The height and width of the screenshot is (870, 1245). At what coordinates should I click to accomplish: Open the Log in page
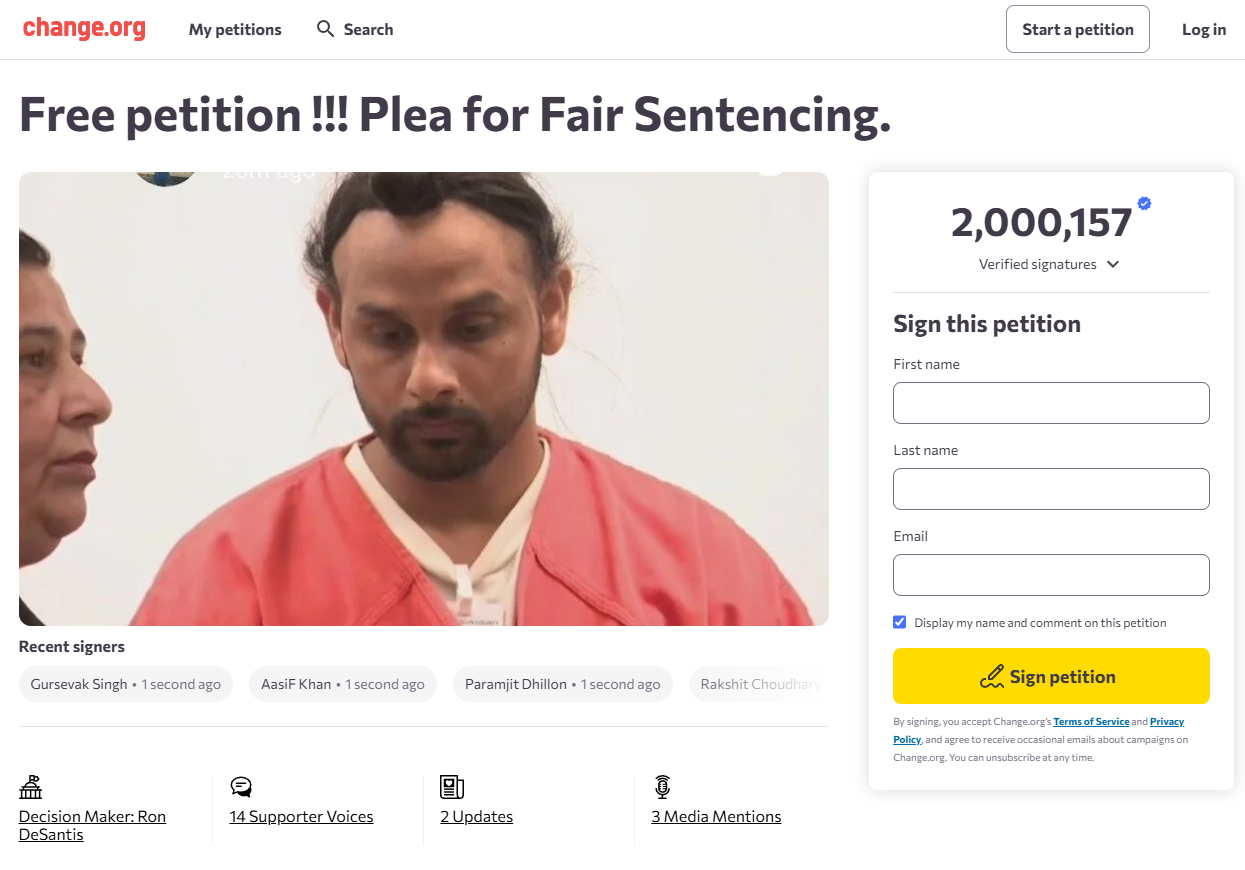1204,29
